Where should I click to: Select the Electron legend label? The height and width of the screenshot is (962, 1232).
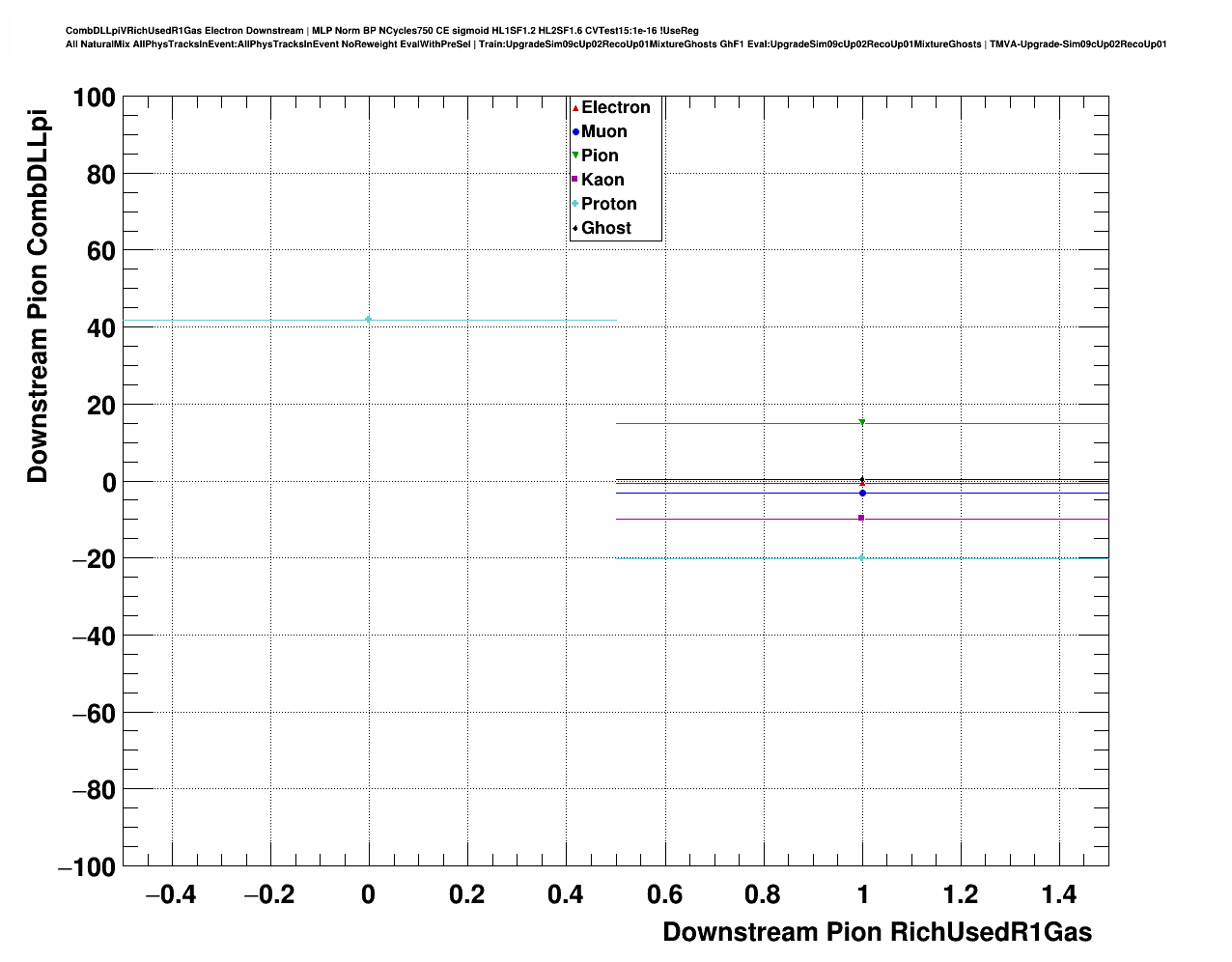point(616,107)
